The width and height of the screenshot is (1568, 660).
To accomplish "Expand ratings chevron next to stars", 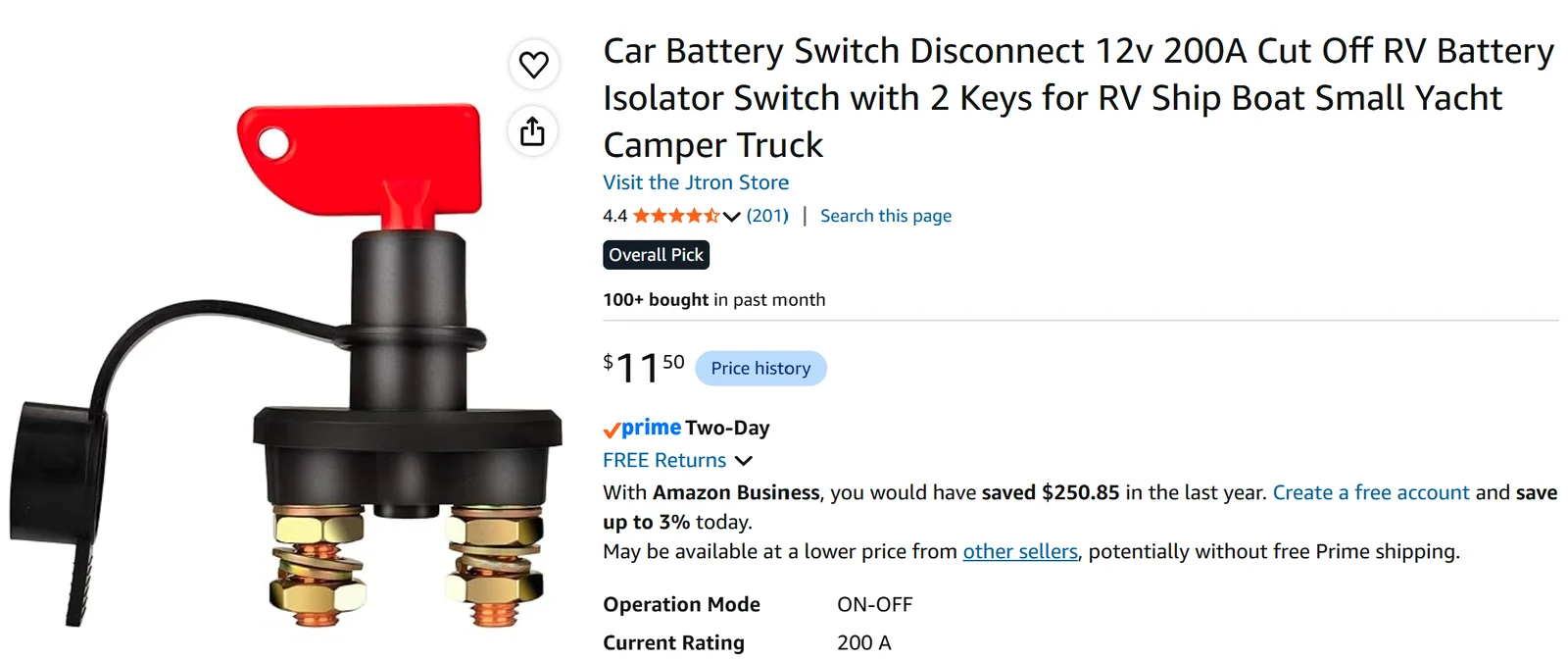I will click(x=732, y=217).
